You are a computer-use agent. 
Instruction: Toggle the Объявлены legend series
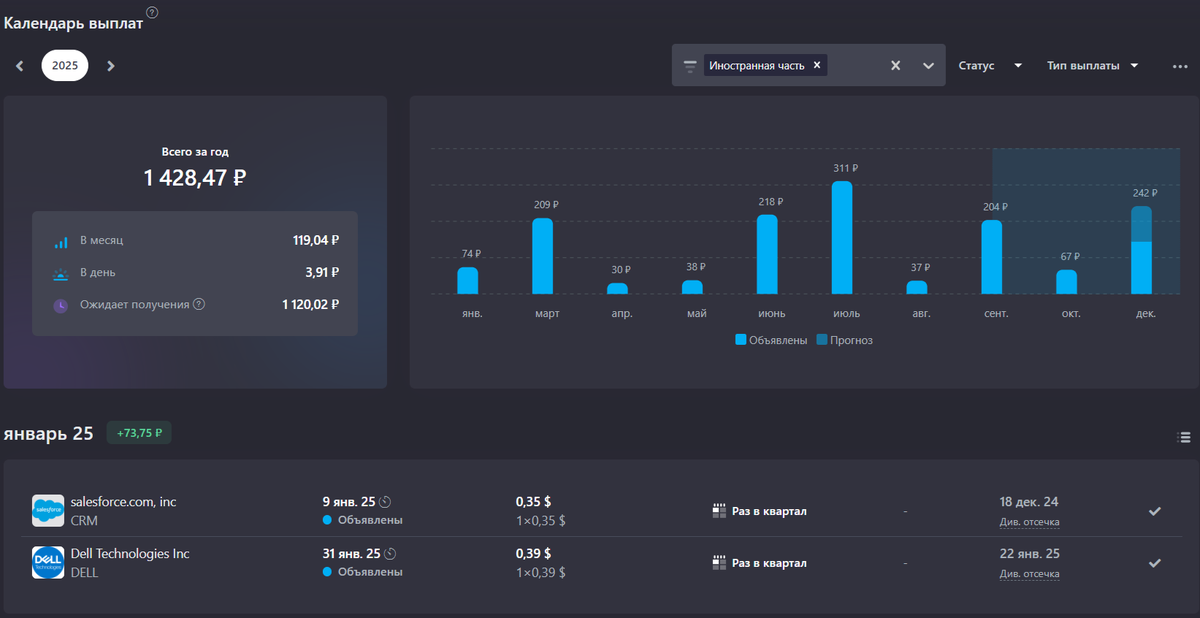tap(771, 340)
